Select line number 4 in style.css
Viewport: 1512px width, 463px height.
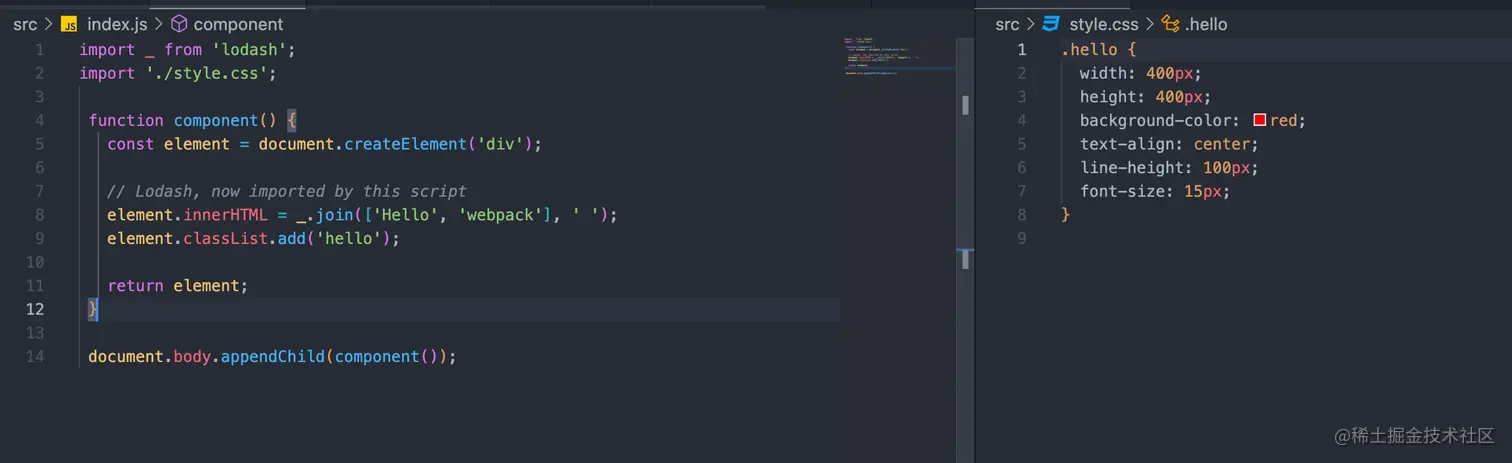(x=1021, y=120)
